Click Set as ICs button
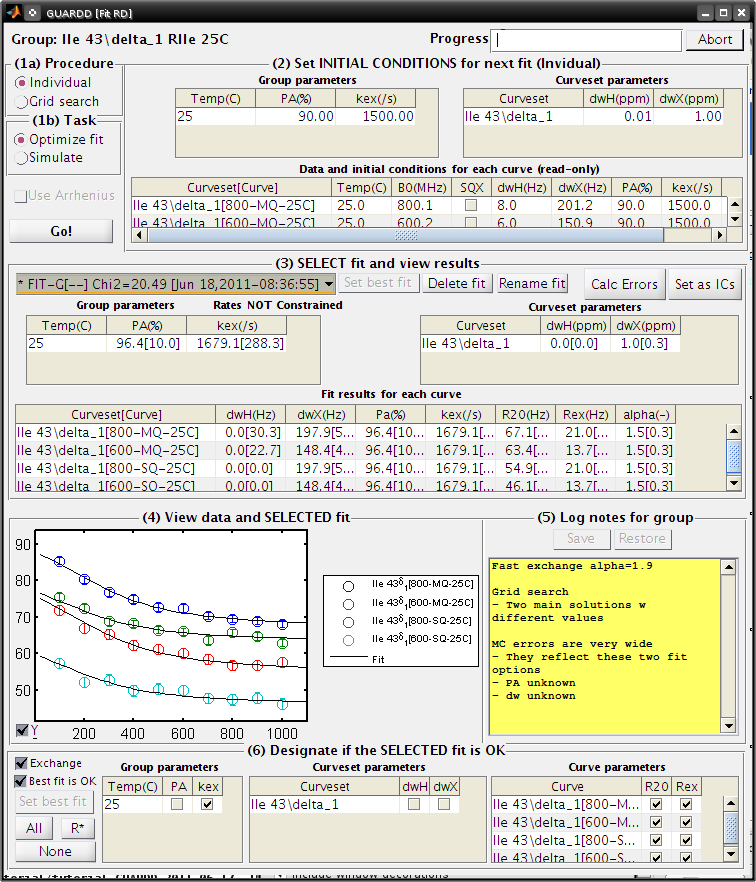756x882 pixels. coord(705,284)
